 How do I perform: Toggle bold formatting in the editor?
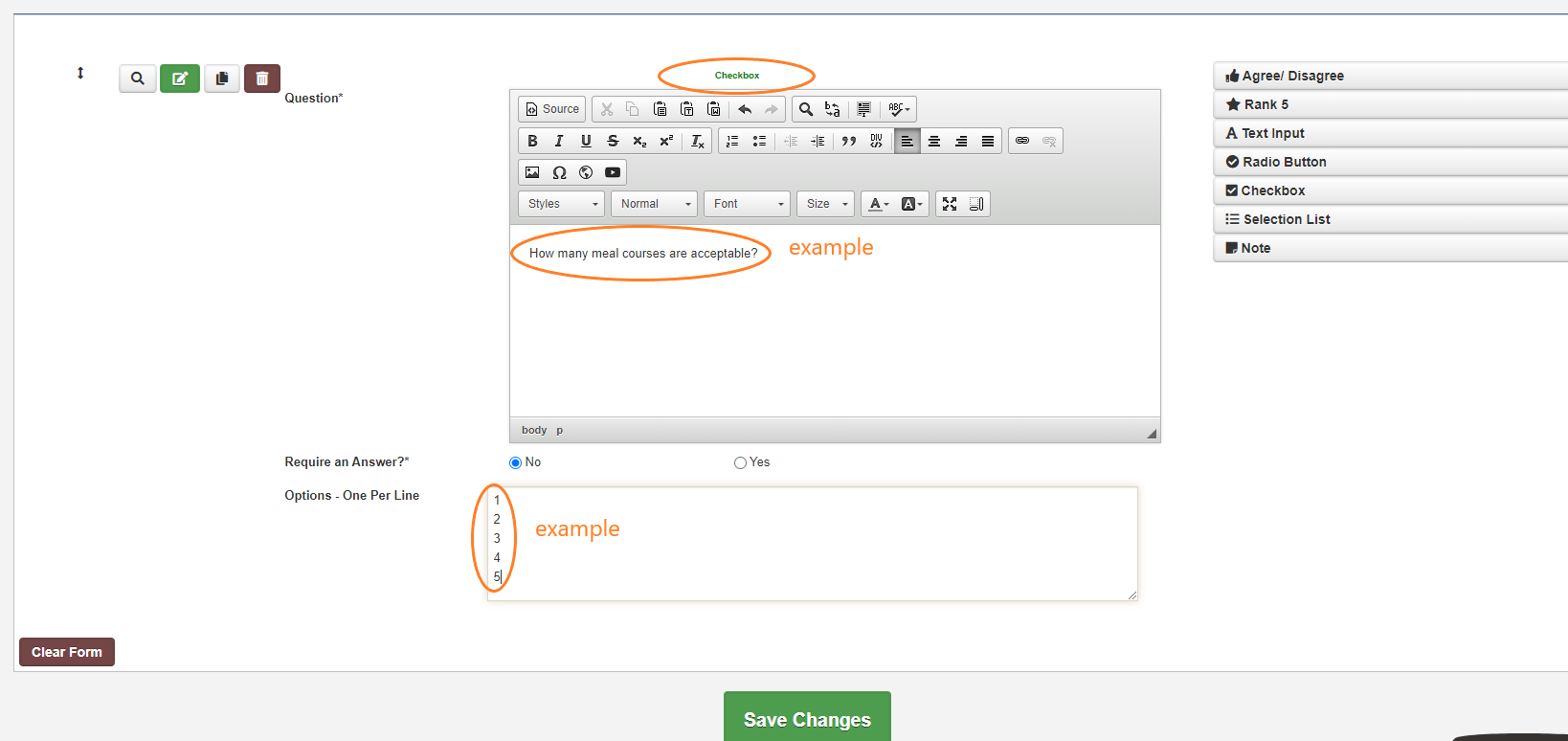point(532,141)
